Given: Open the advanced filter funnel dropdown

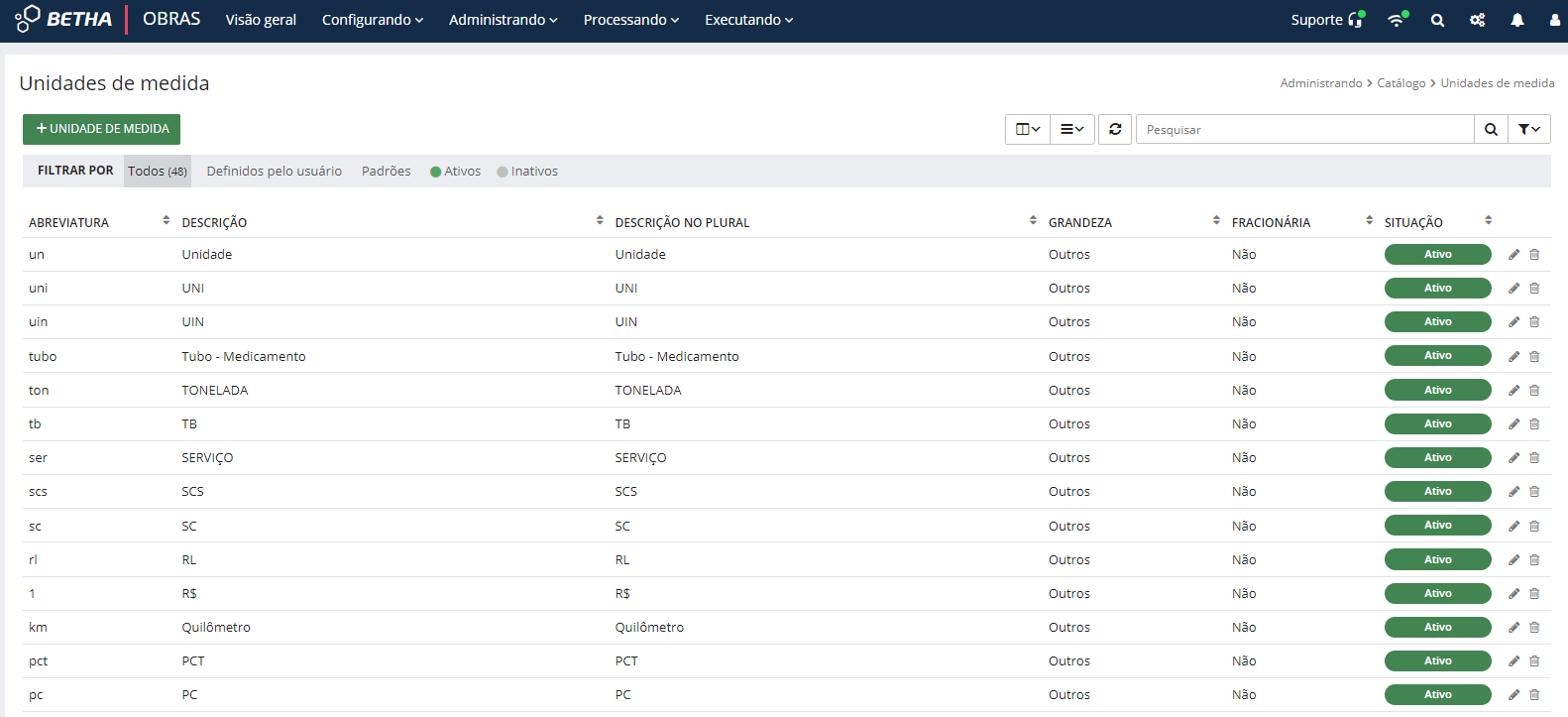Looking at the screenshot, I should [x=1529, y=129].
